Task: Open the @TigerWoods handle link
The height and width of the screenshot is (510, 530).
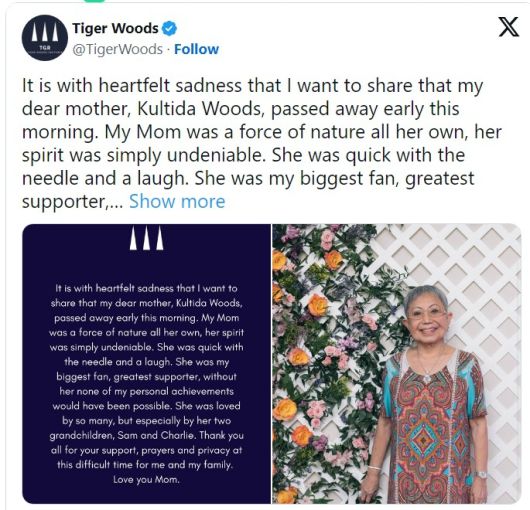Action: coord(118,49)
